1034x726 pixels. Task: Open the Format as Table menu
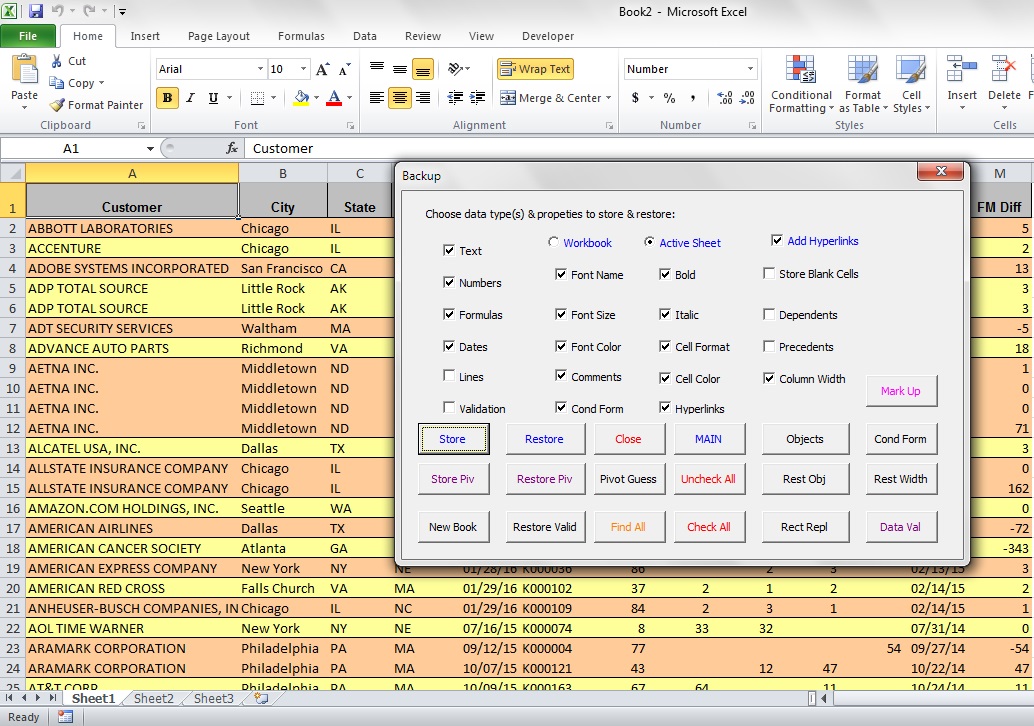pyautogui.click(x=863, y=84)
